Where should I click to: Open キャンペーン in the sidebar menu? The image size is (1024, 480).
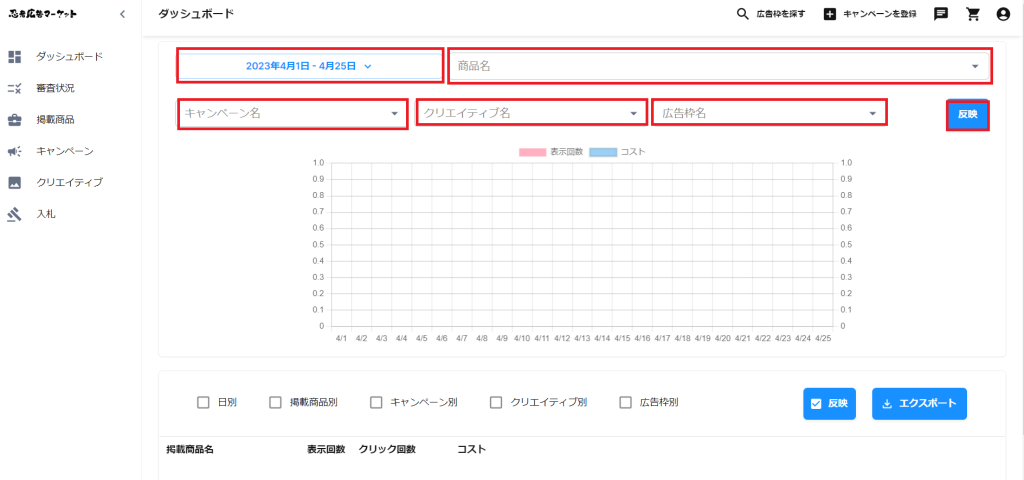tap(65, 152)
